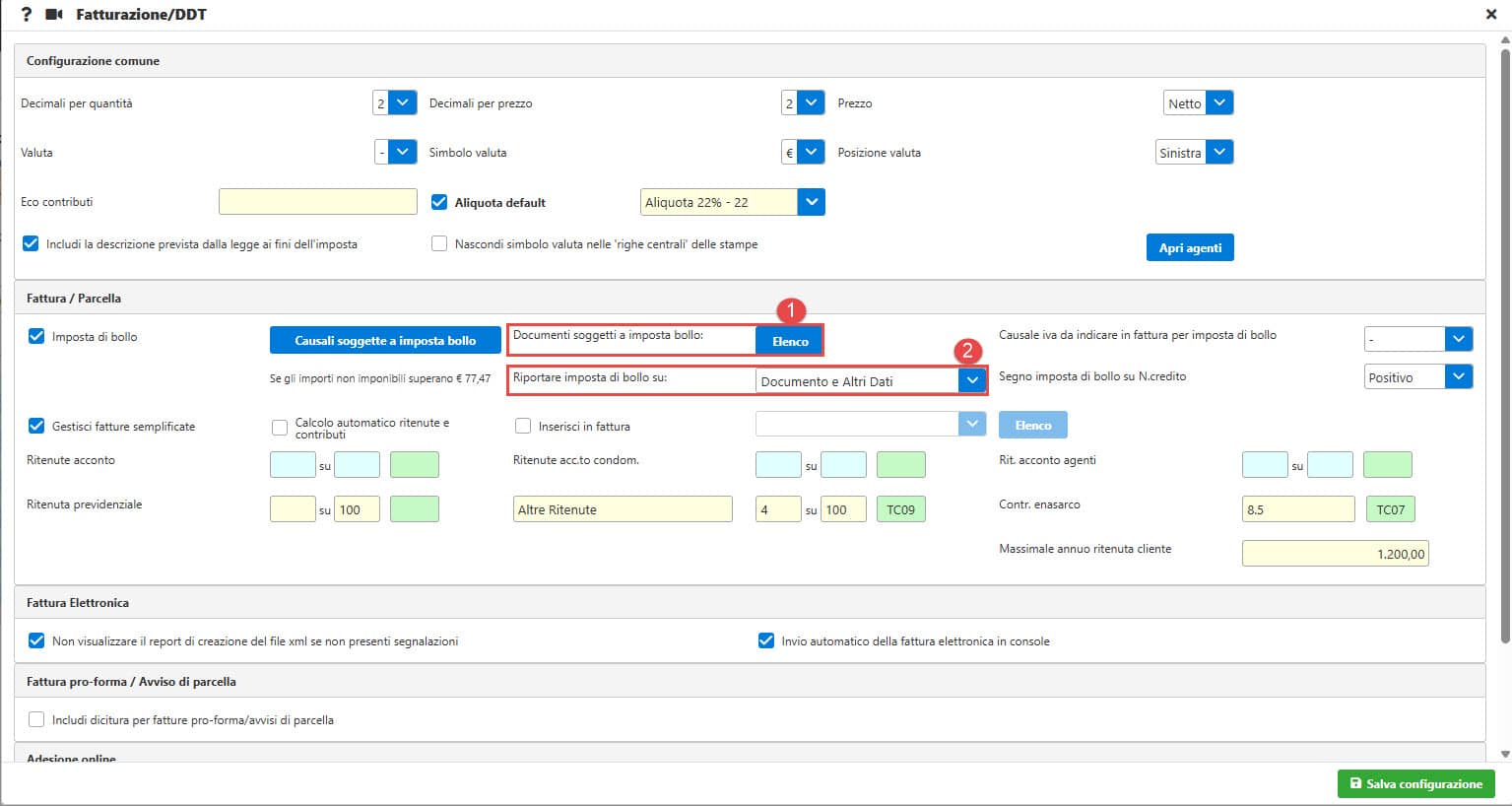
Task: Click the red numbered marker 2
Action: click(967, 351)
